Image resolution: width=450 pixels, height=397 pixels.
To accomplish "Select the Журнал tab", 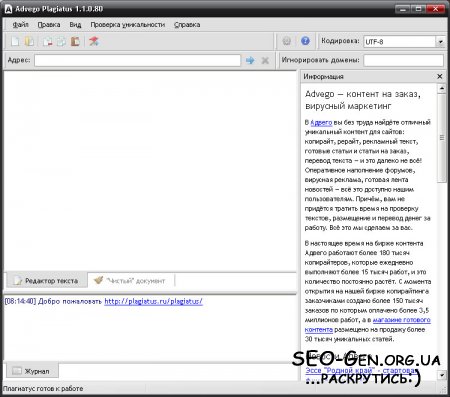I will [x=32, y=371].
